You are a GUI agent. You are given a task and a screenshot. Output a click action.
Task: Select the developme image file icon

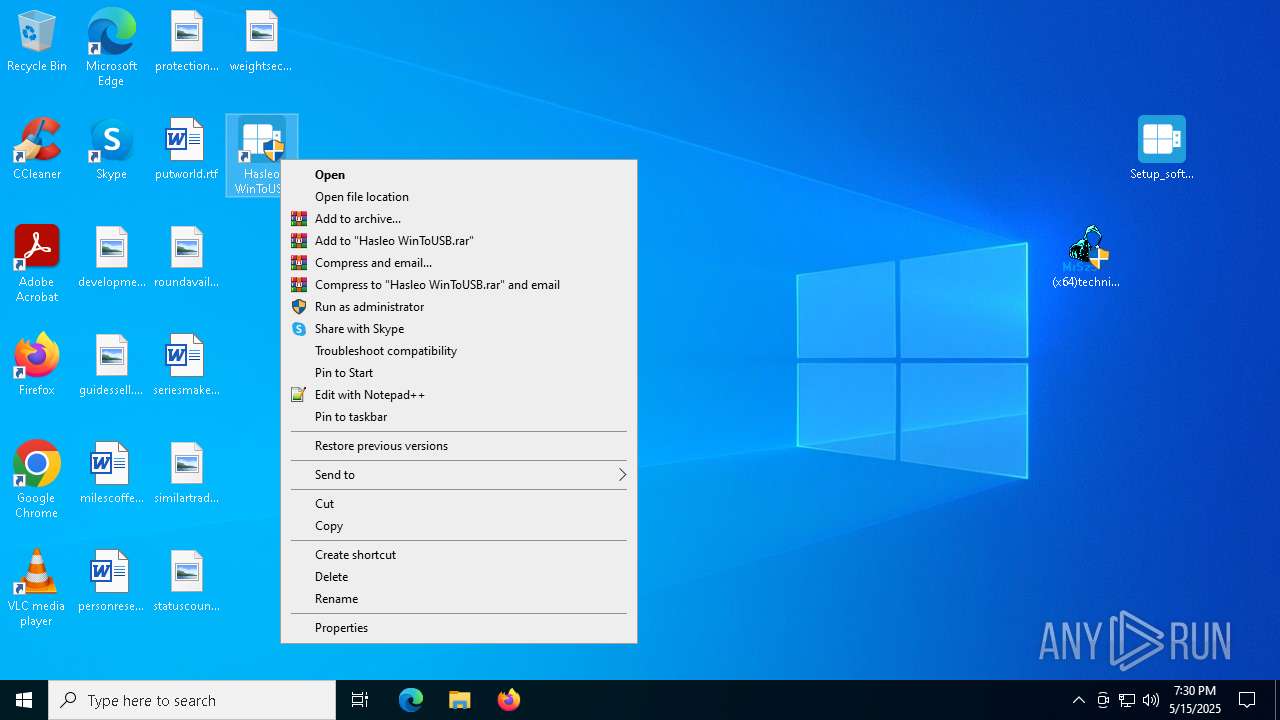pos(111,258)
